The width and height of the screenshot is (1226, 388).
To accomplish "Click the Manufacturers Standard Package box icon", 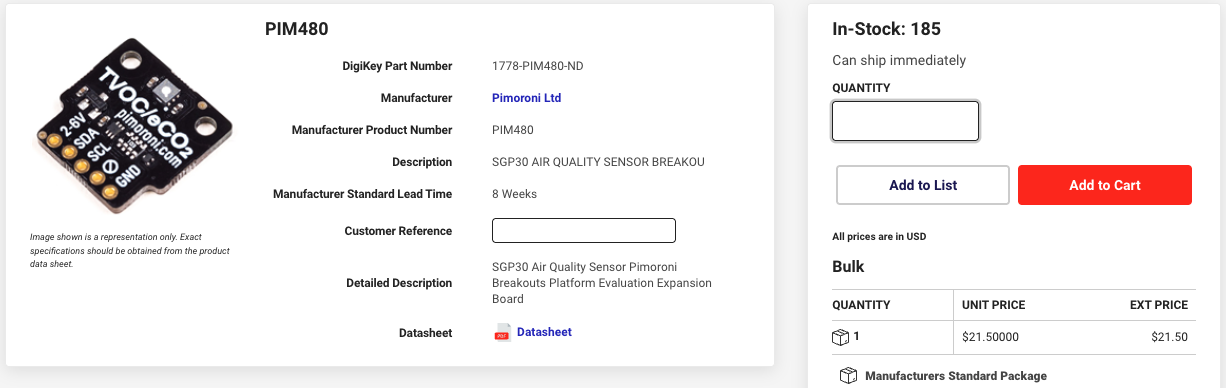I will click(848, 376).
